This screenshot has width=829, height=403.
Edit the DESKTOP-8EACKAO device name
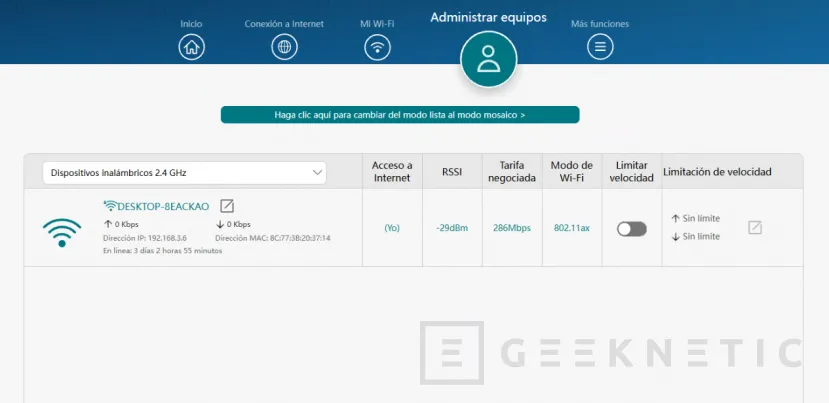(x=227, y=206)
